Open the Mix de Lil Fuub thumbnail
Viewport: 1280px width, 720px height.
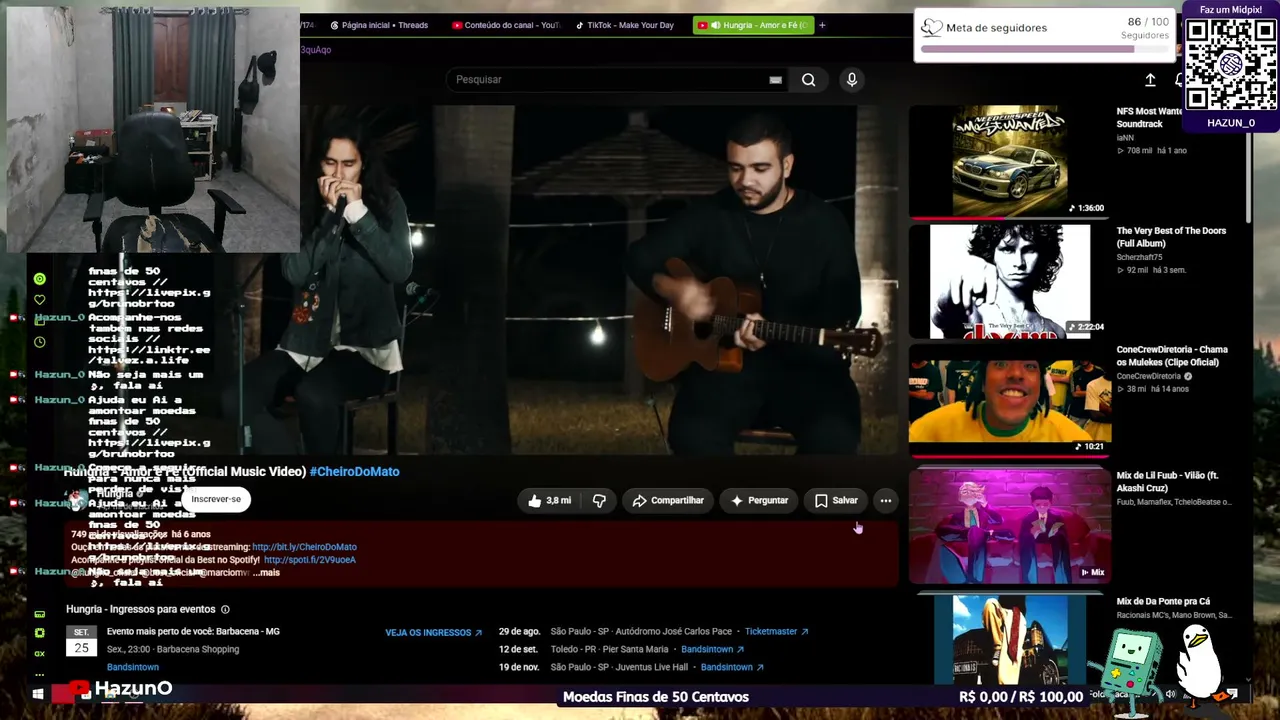pyautogui.click(x=1010, y=525)
